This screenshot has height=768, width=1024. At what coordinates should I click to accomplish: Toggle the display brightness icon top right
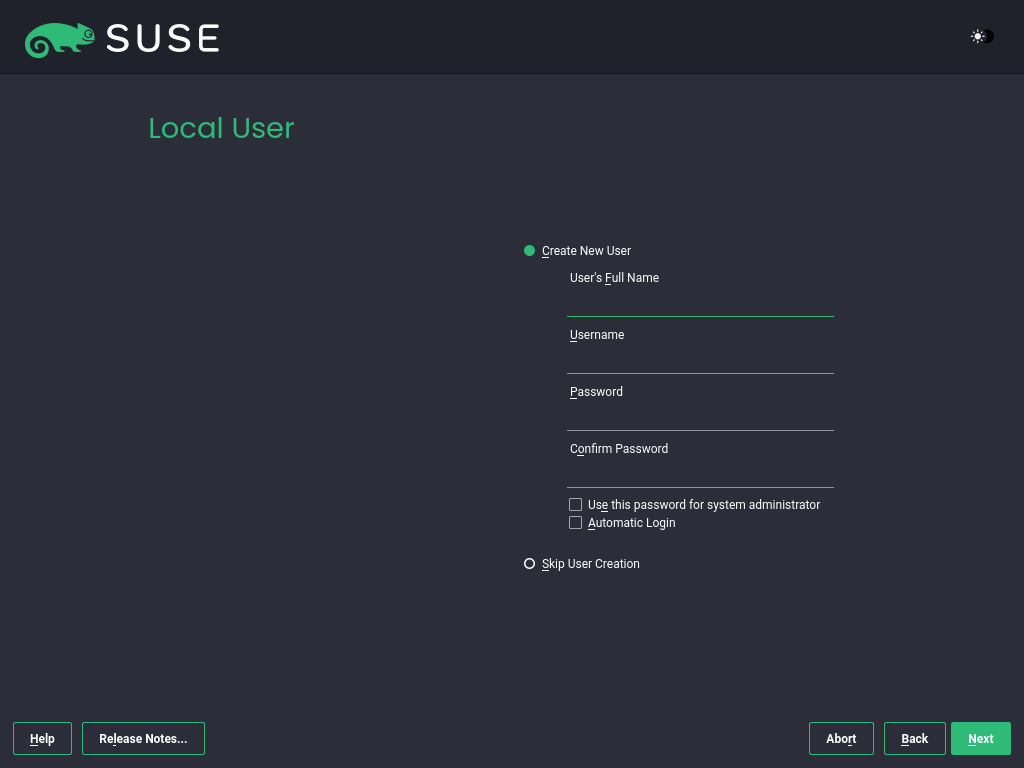tap(979, 37)
